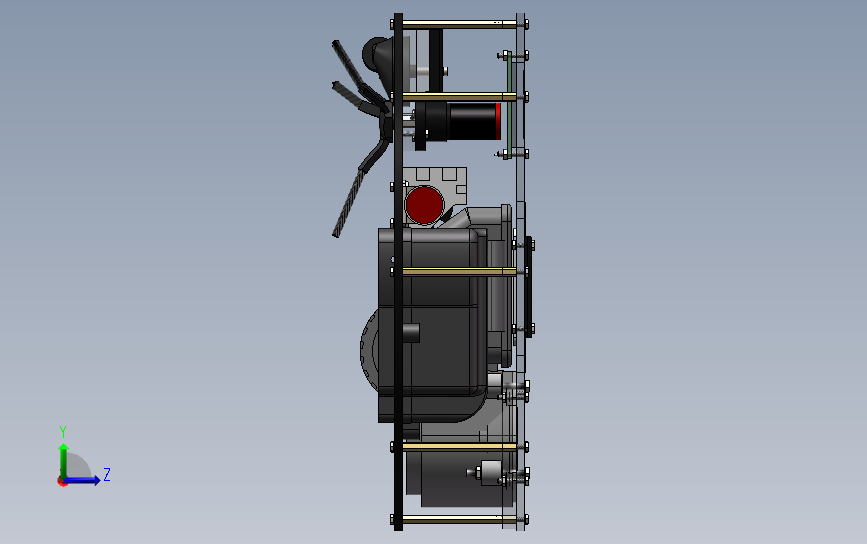Select the brass standoff crossing the dark housing
The width and height of the screenshot is (867, 544).
point(459,271)
